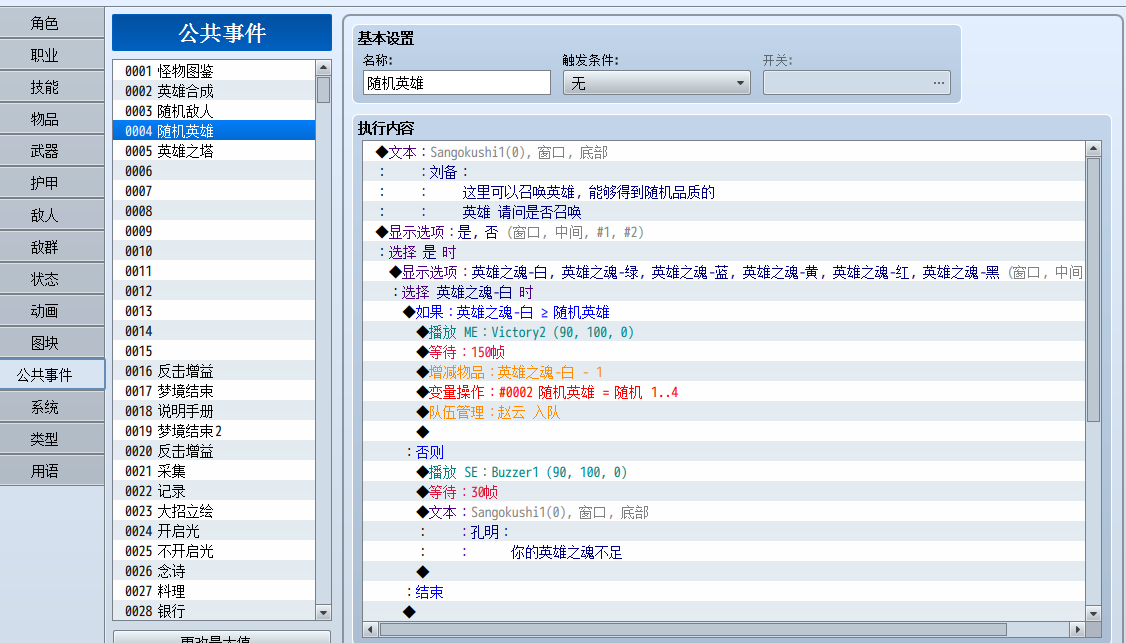Click the event list scrollbar thumb
1126x643 pixels.
point(323,90)
